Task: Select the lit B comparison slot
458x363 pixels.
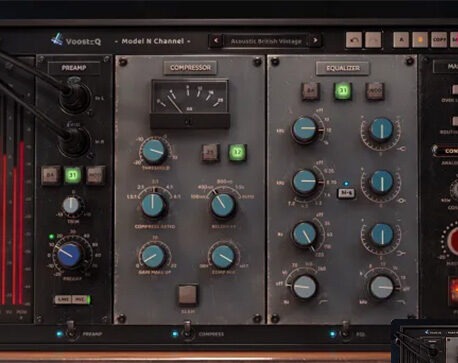Action: coord(420,40)
